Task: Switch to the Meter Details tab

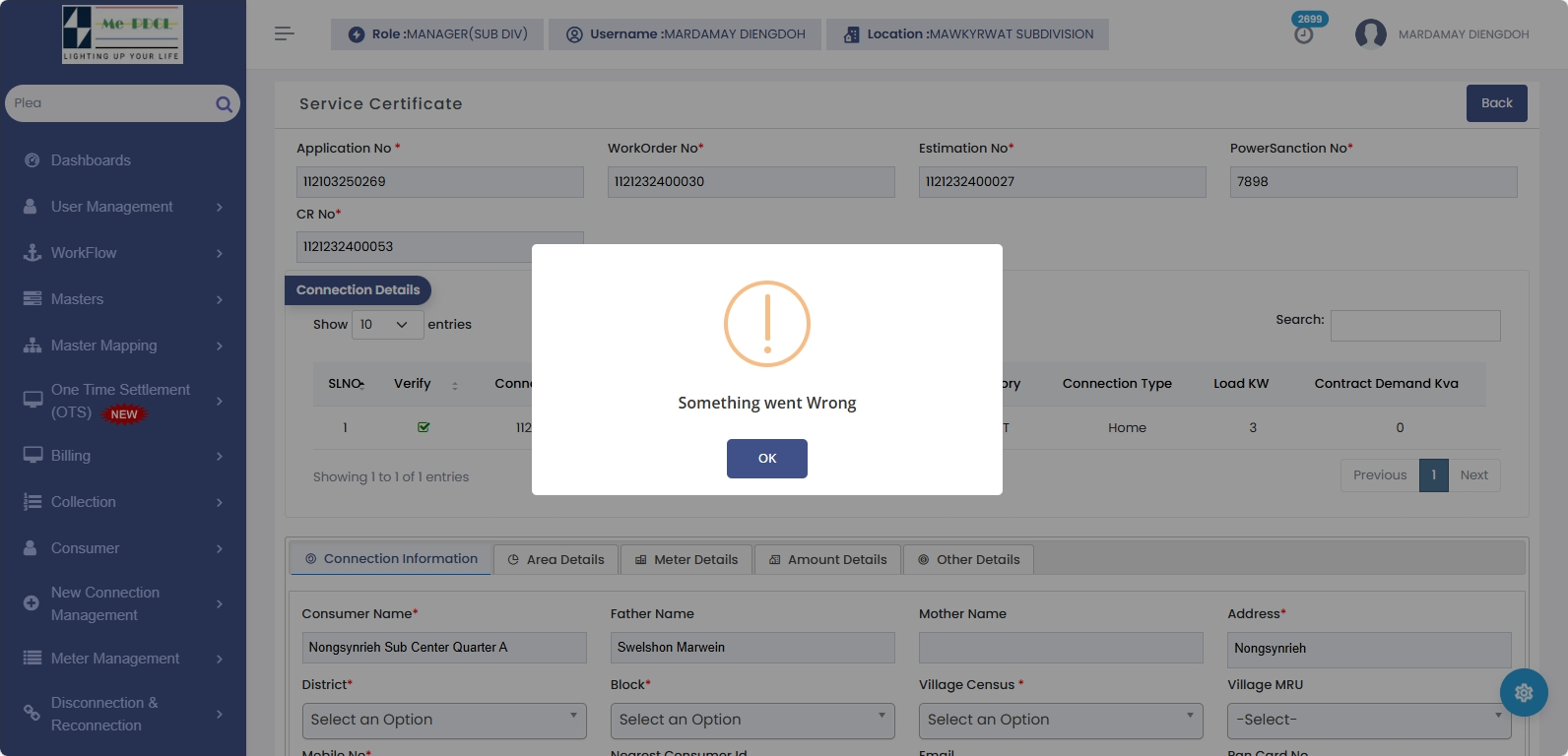Action: [x=686, y=559]
